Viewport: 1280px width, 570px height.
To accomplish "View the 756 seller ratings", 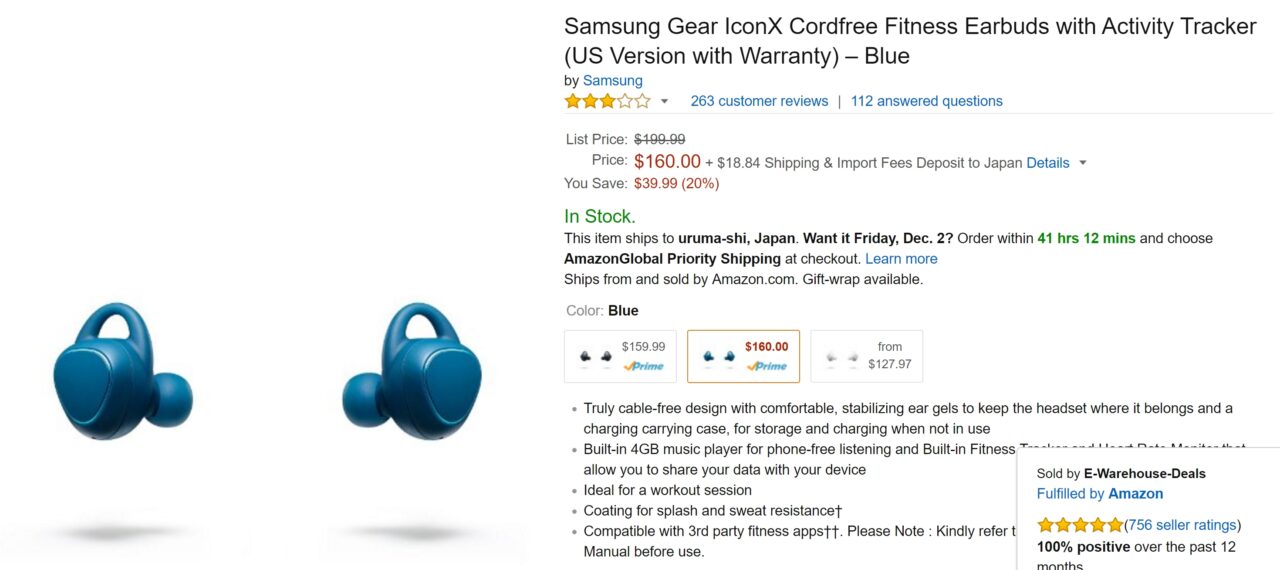I will click(x=1183, y=525).
